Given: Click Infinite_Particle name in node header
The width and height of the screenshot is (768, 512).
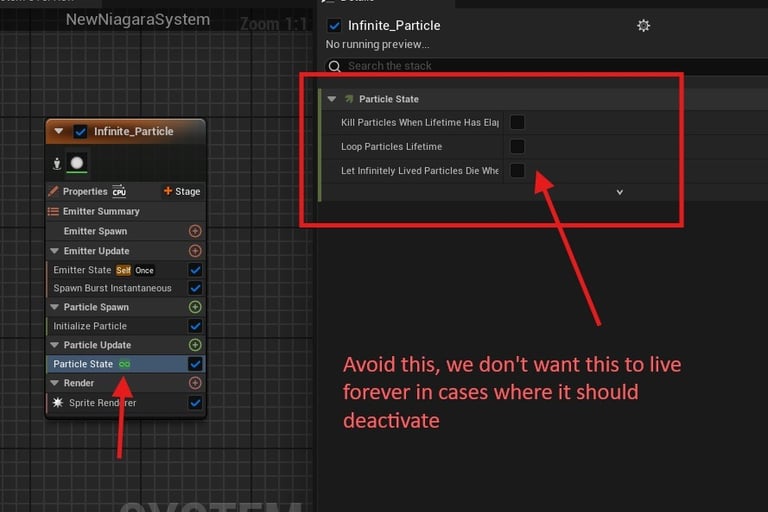Looking at the screenshot, I should [134, 131].
